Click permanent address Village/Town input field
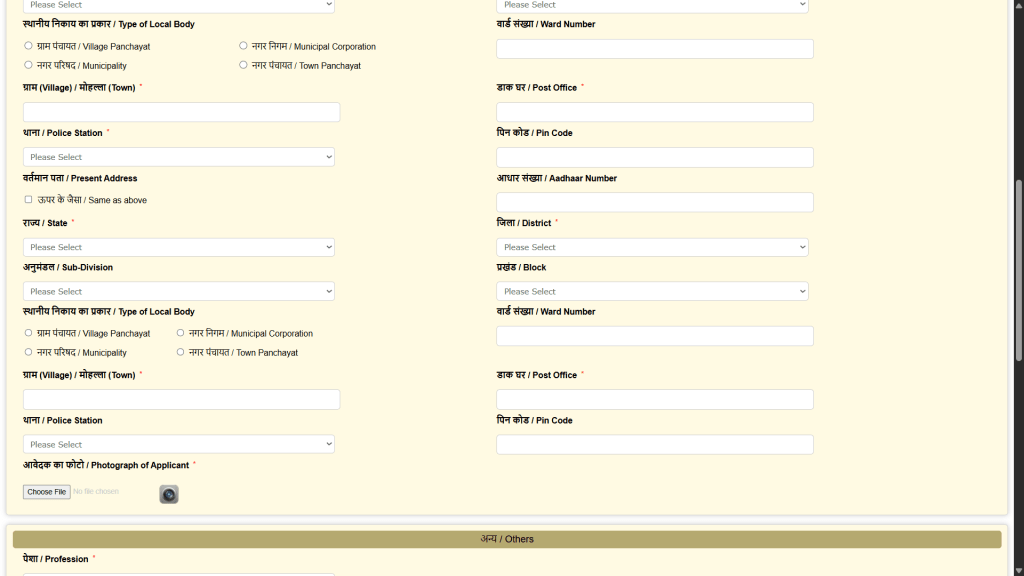Viewport: 1024px width, 576px height. (x=182, y=112)
